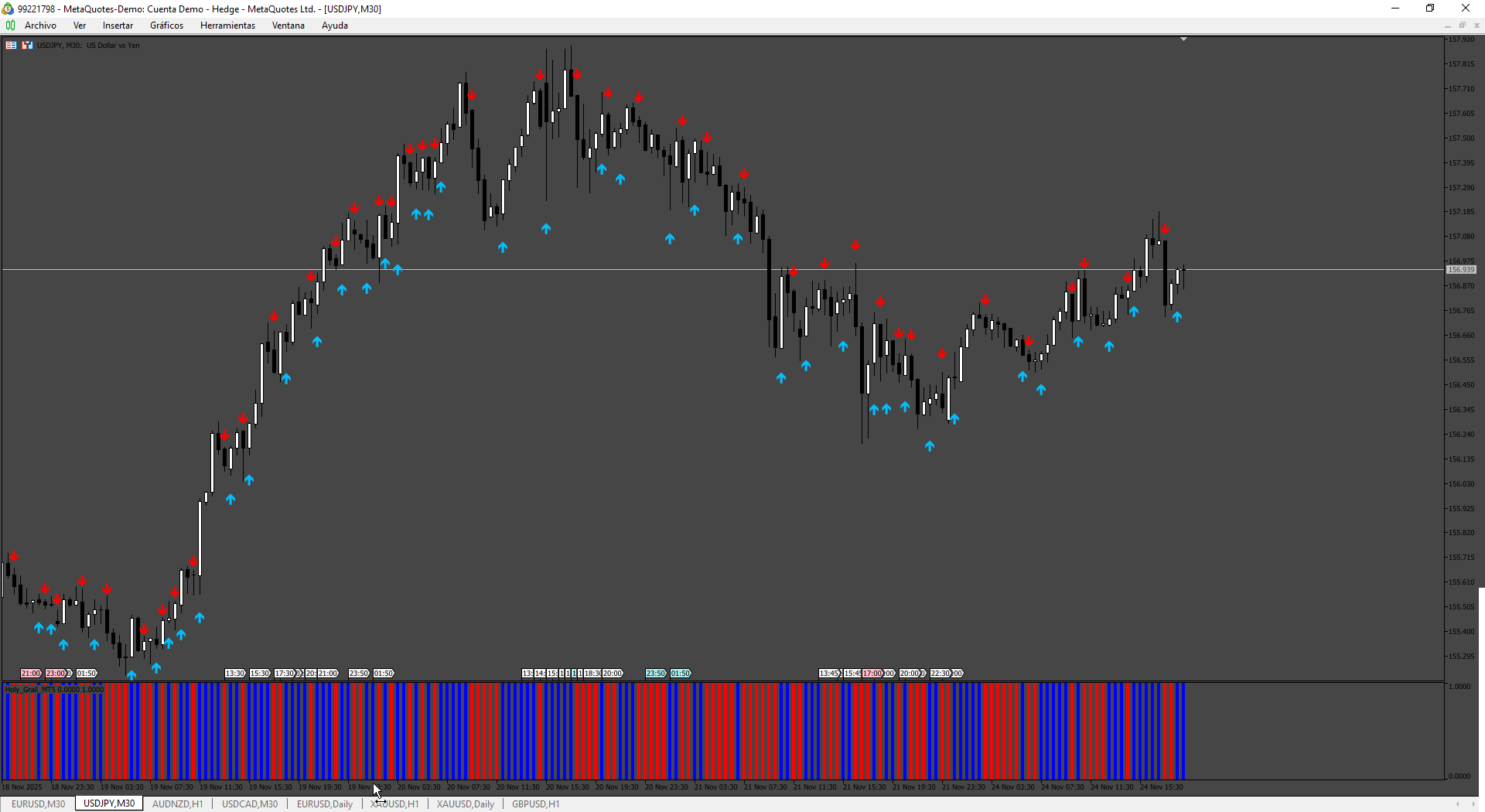Select the USDJPY,M30 chart tab
The width and height of the screenshot is (1485, 812).
109,803
